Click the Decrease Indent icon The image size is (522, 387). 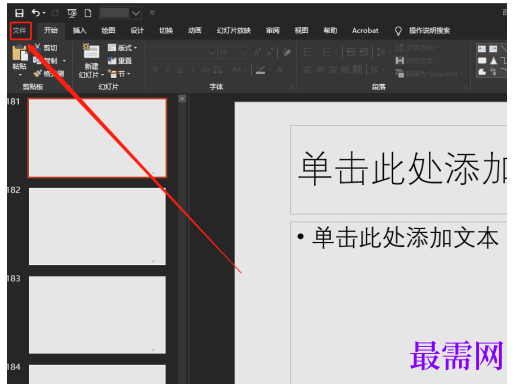pos(351,52)
